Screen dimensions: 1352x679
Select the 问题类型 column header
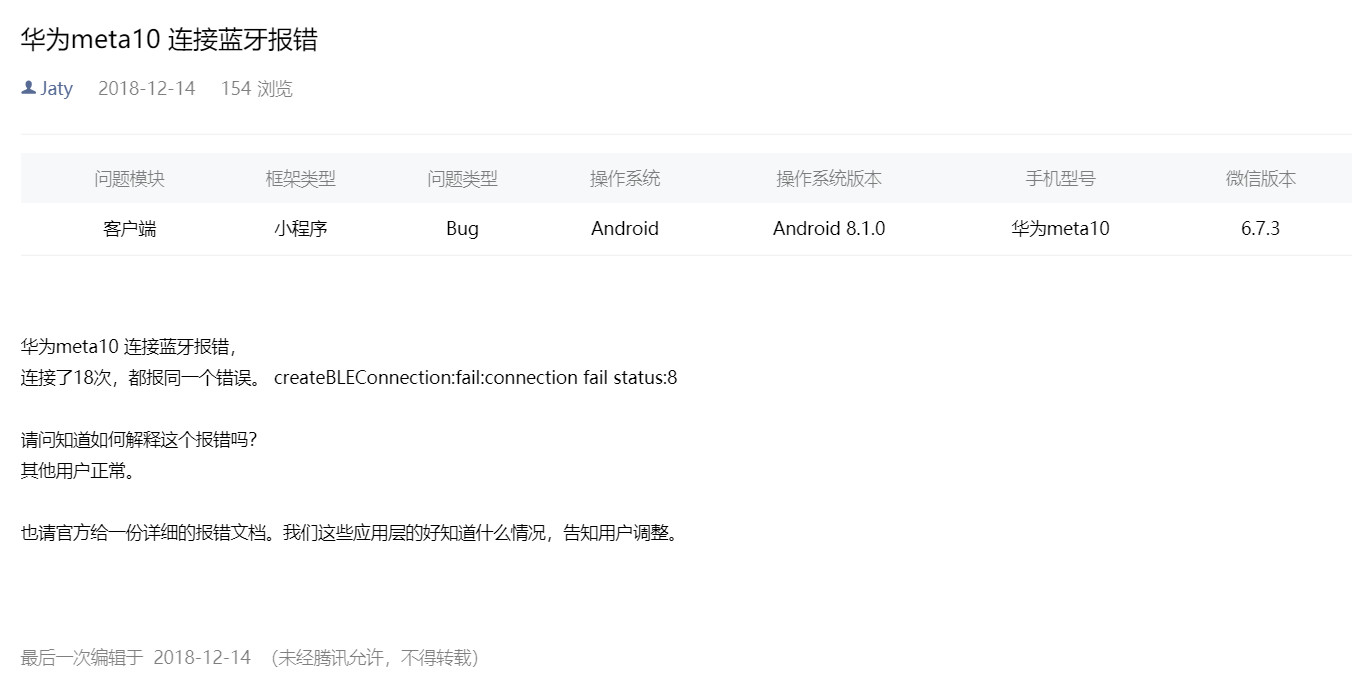462,179
